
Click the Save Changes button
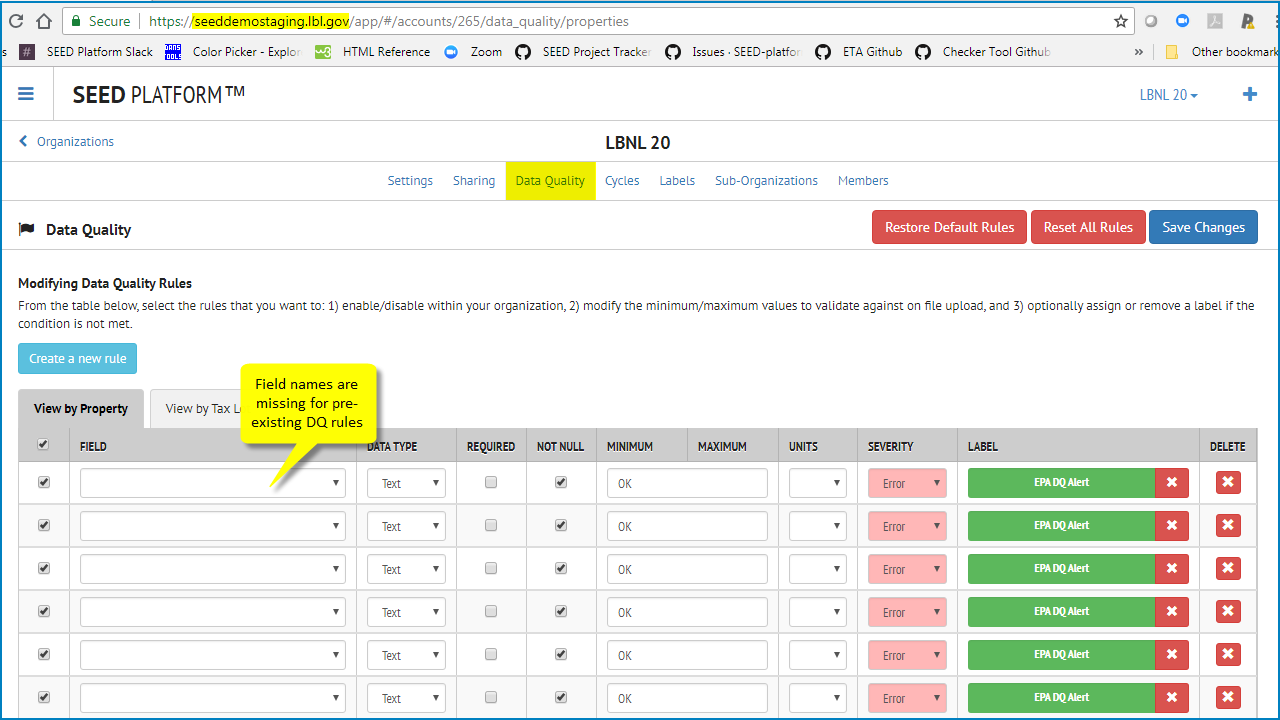click(1203, 227)
